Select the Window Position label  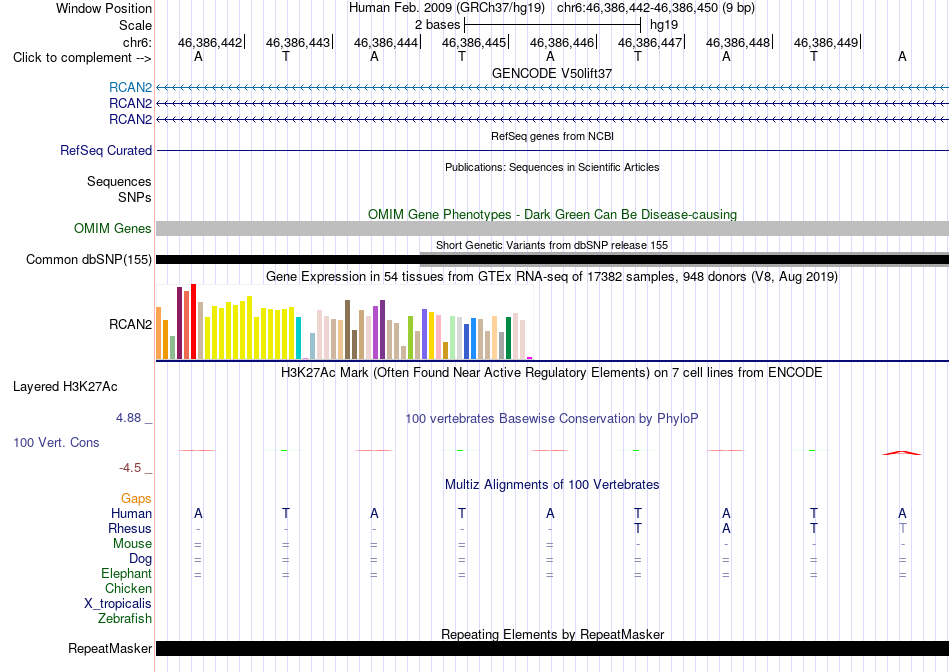(104, 8)
